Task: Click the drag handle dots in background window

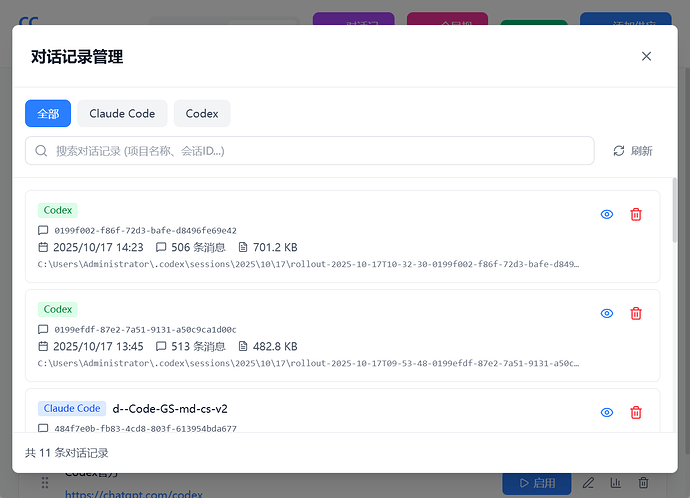Action: (x=45, y=483)
